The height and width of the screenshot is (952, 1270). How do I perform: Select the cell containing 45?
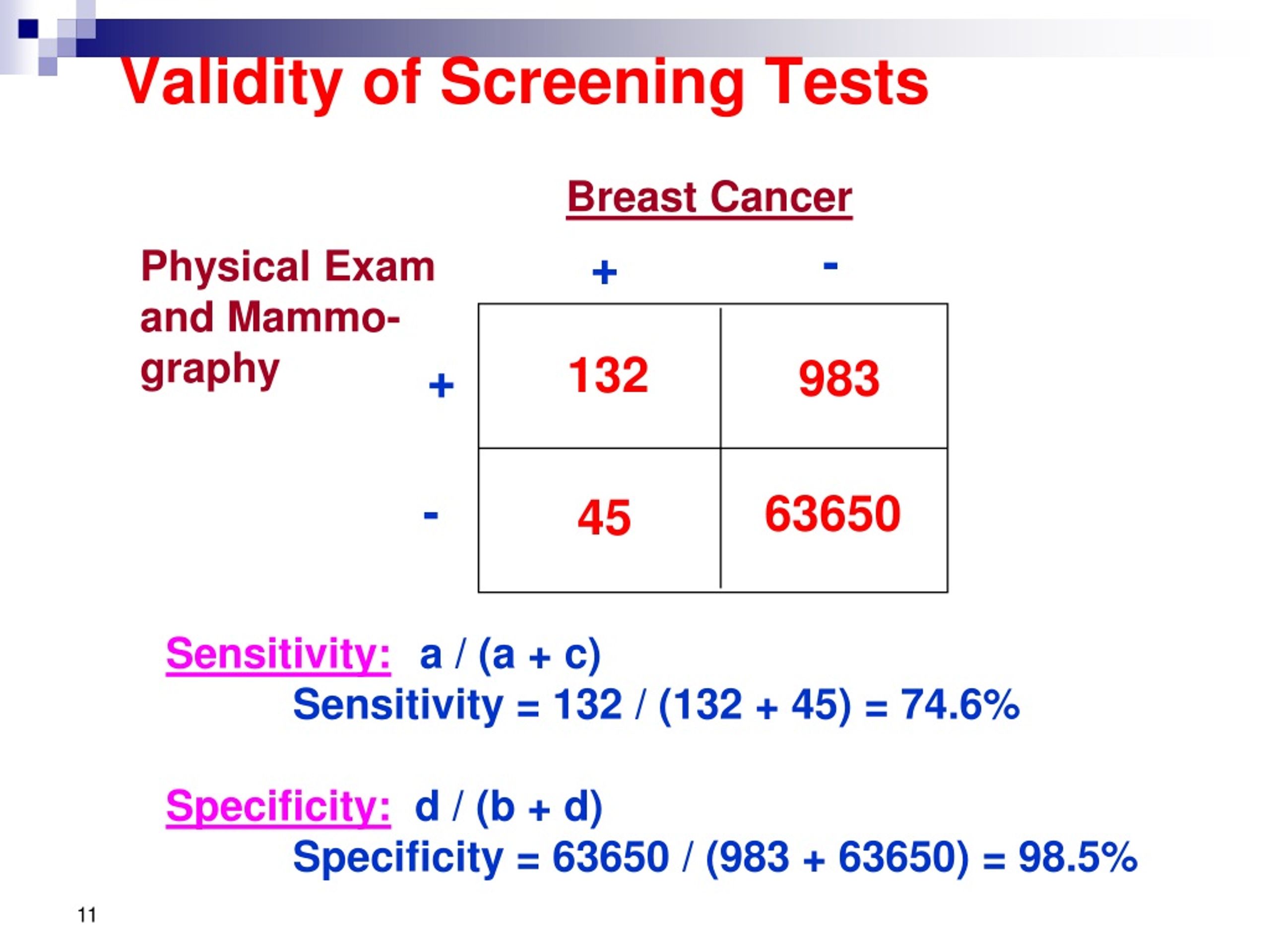click(599, 521)
